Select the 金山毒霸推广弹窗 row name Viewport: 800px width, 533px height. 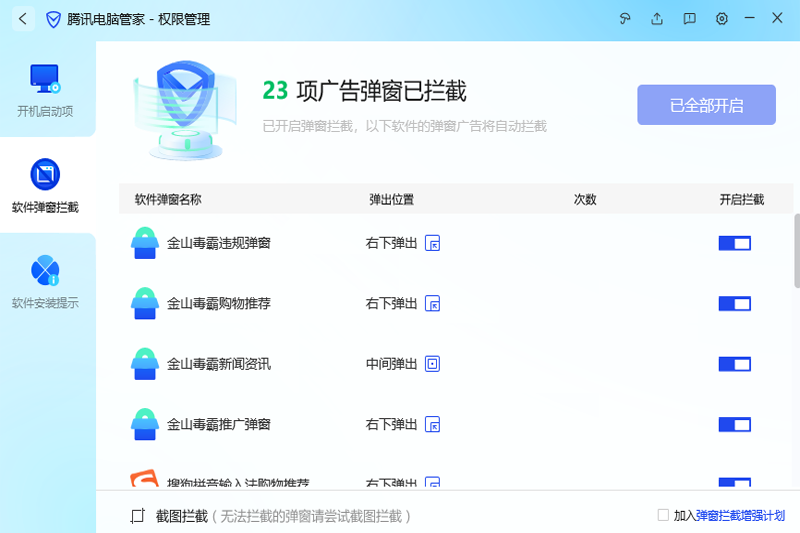tap(219, 424)
